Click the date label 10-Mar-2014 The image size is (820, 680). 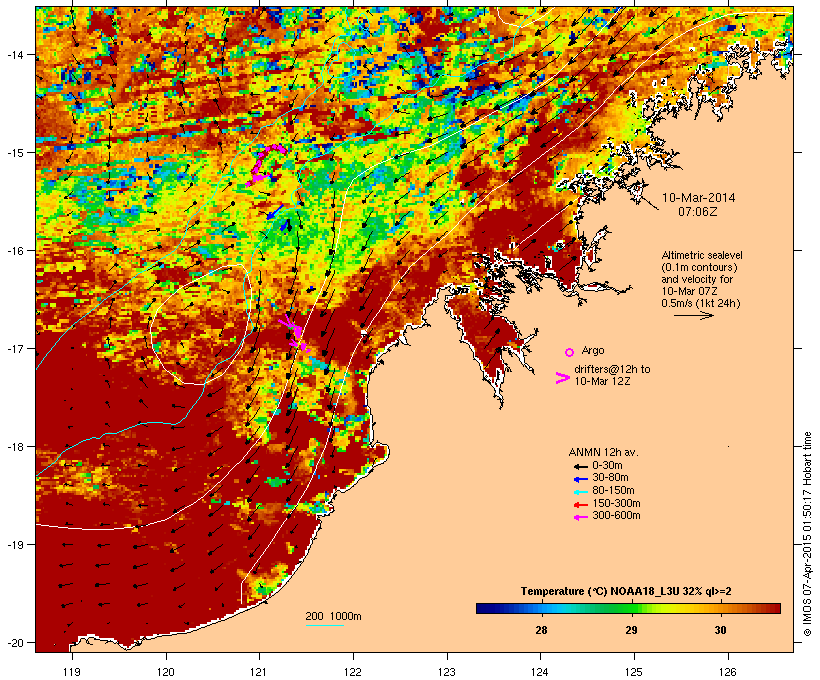coord(698,198)
